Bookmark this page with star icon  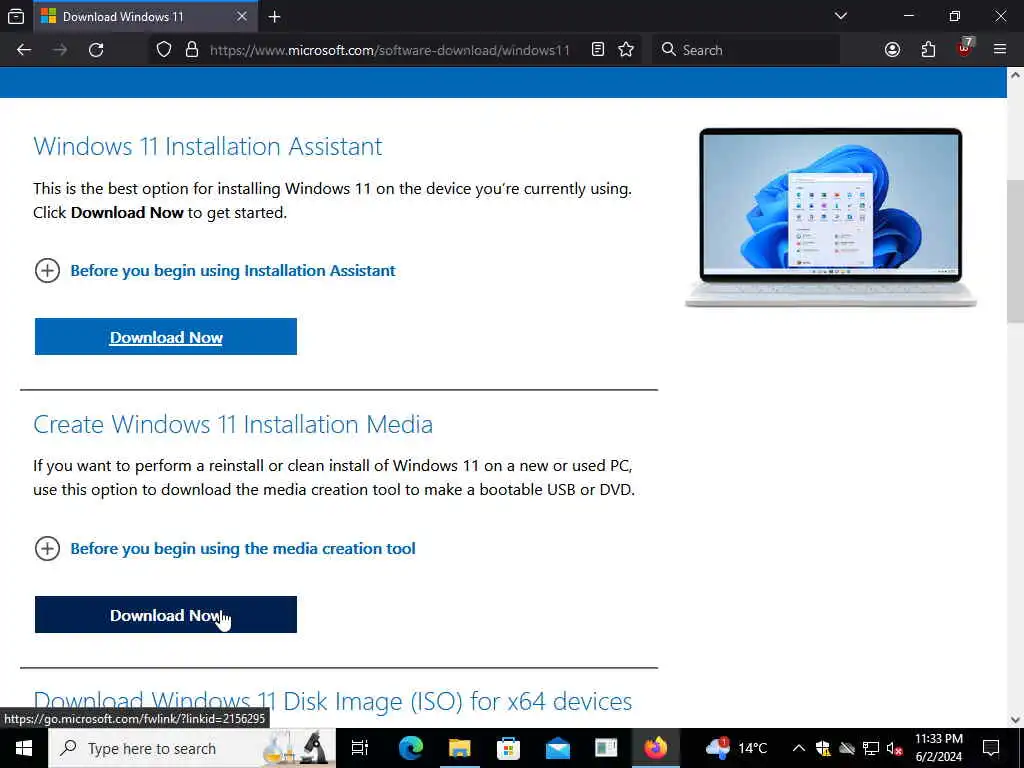pyautogui.click(x=626, y=50)
